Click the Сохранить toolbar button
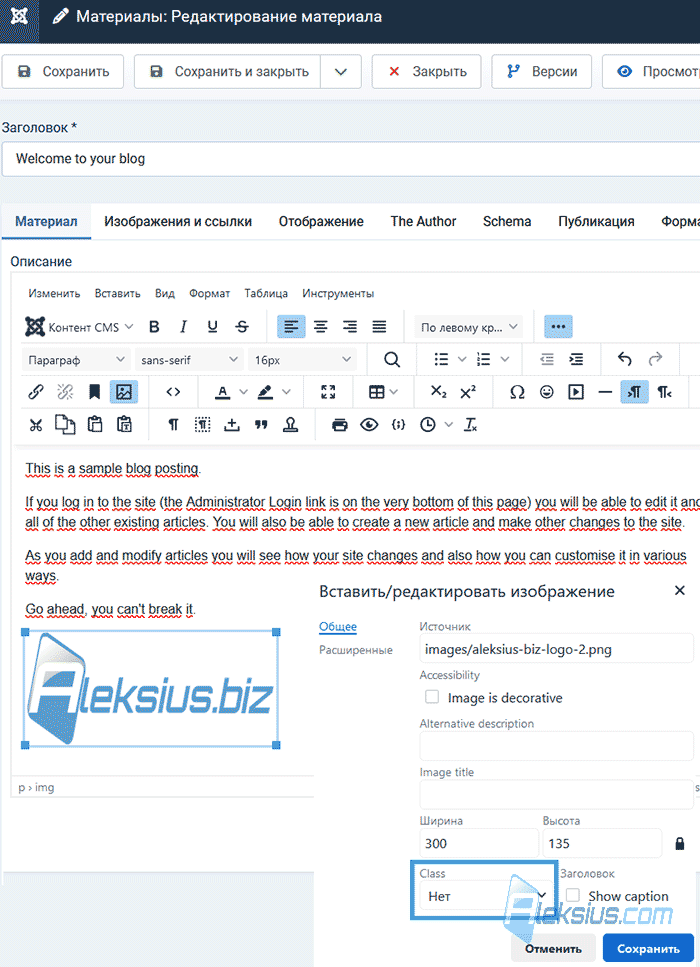Viewport: 700px width, 967px height. (x=63, y=72)
